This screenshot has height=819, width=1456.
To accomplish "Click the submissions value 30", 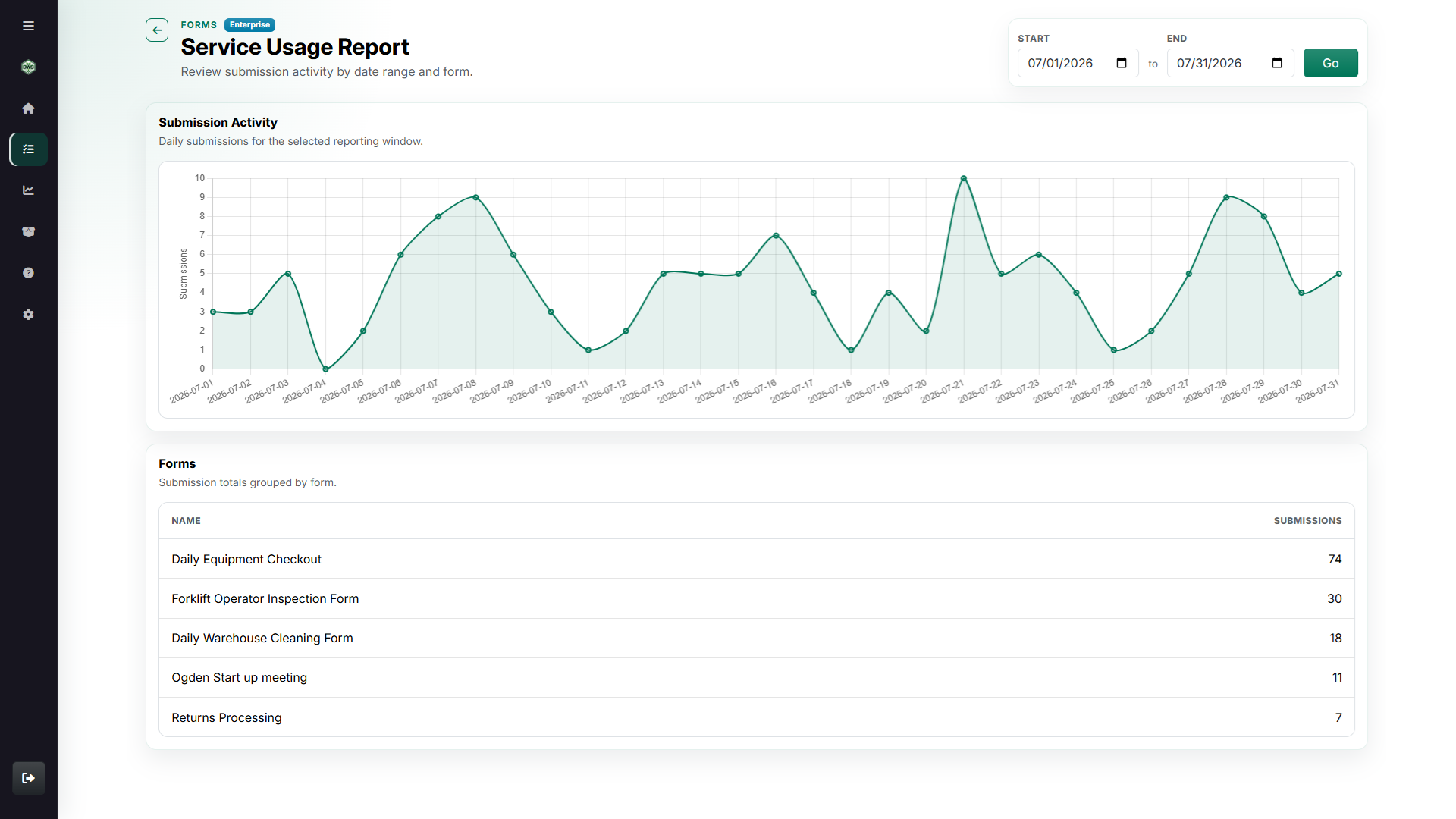I will click(1335, 598).
